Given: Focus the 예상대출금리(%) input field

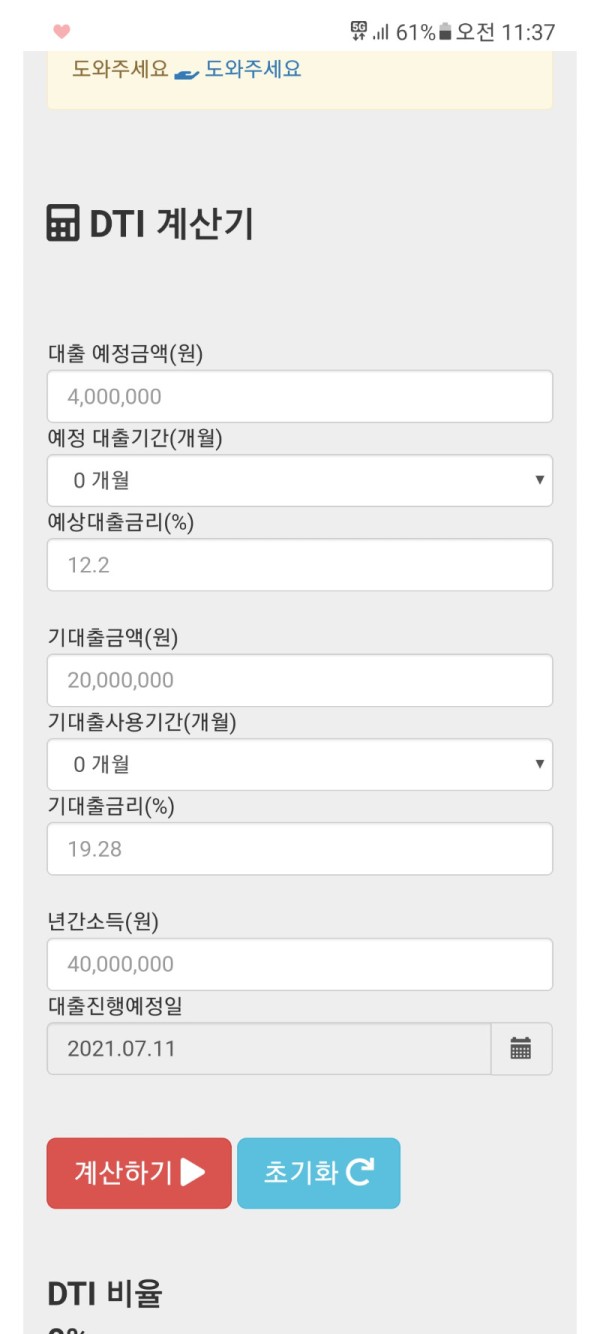Looking at the screenshot, I should [300, 565].
